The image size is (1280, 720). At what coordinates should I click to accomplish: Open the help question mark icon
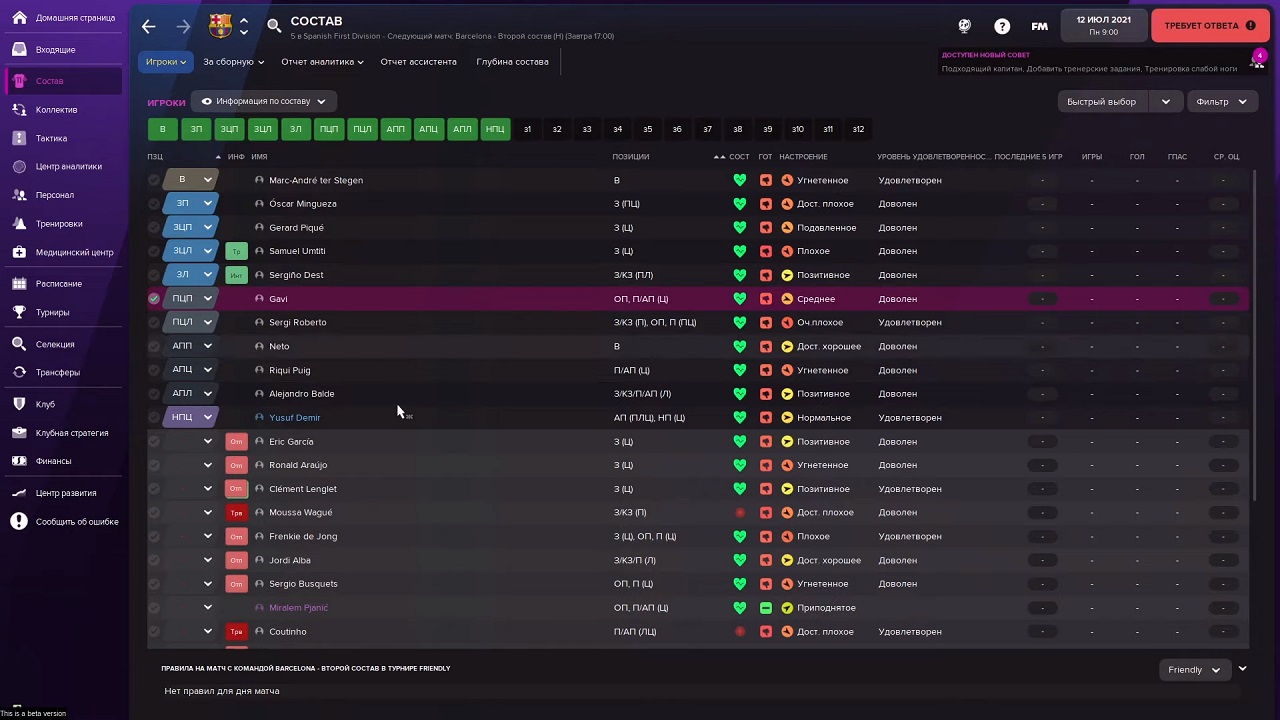click(x=1002, y=26)
